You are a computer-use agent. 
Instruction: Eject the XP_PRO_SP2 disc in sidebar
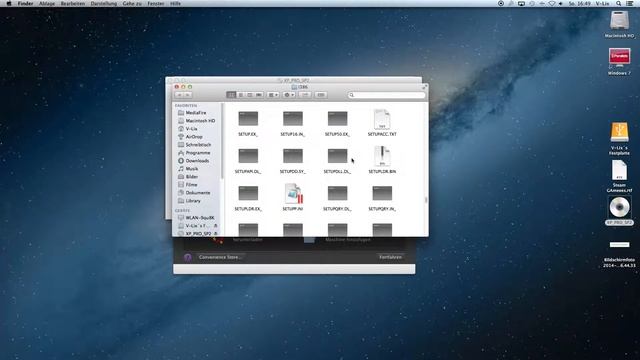tap(216, 233)
